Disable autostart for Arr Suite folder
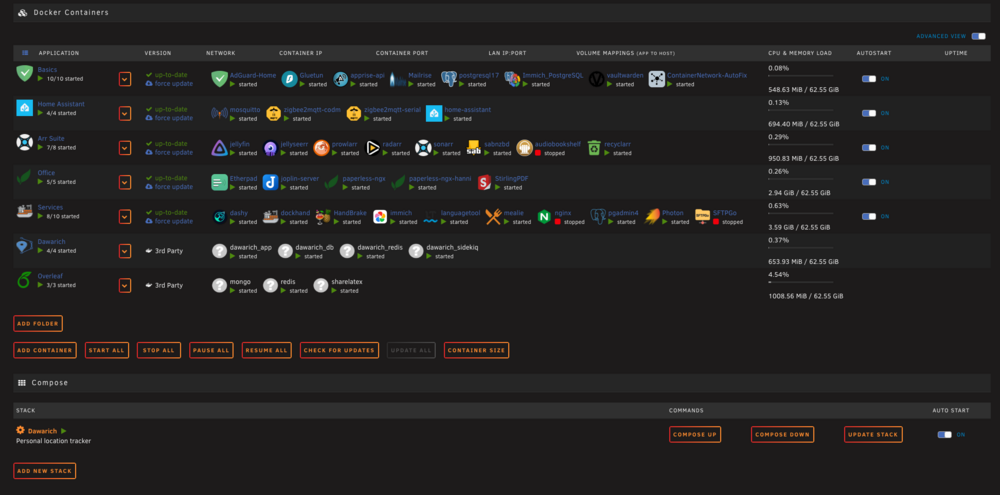 tap(869, 147)
